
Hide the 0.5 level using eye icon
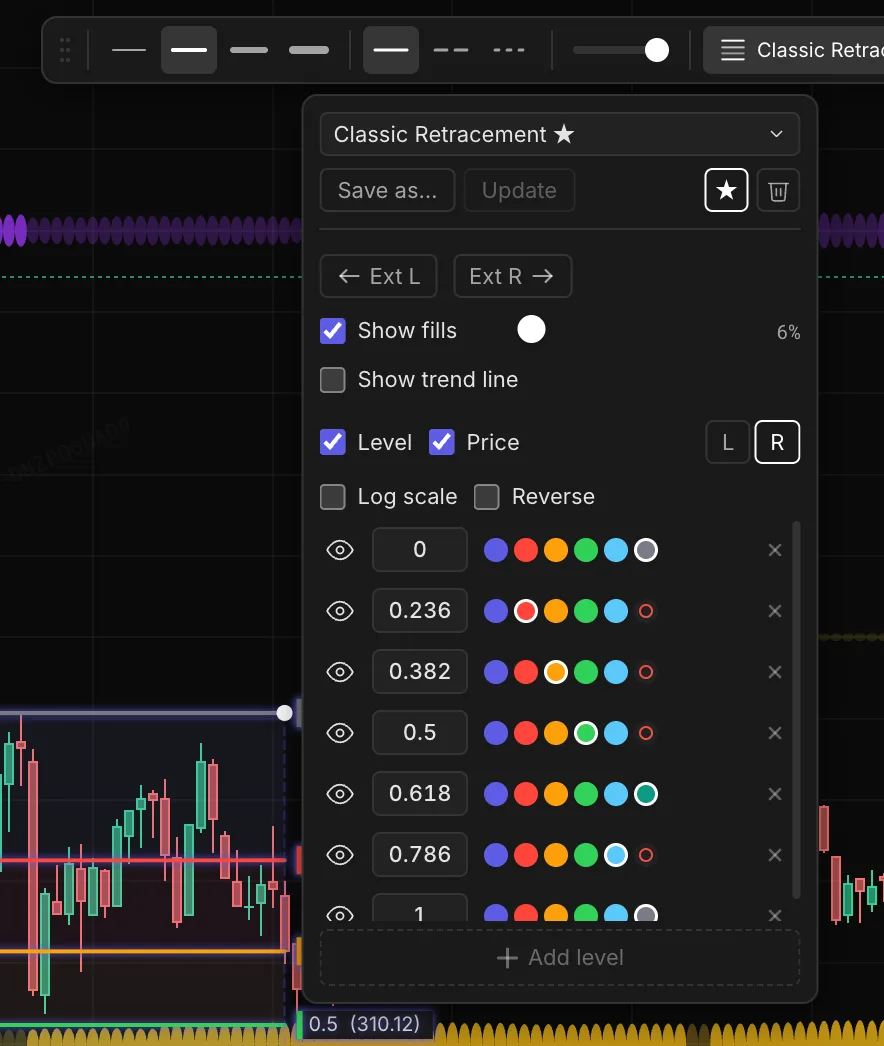pyautogui.click(x=340, y=733)
